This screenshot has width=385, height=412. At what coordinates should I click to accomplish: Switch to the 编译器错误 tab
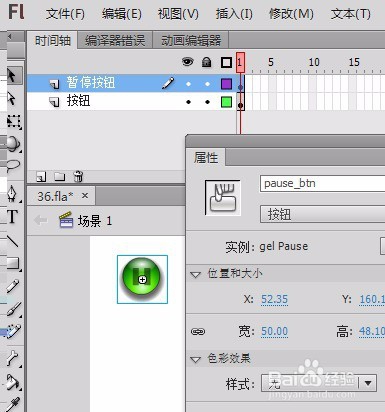[x=115, y=41]
